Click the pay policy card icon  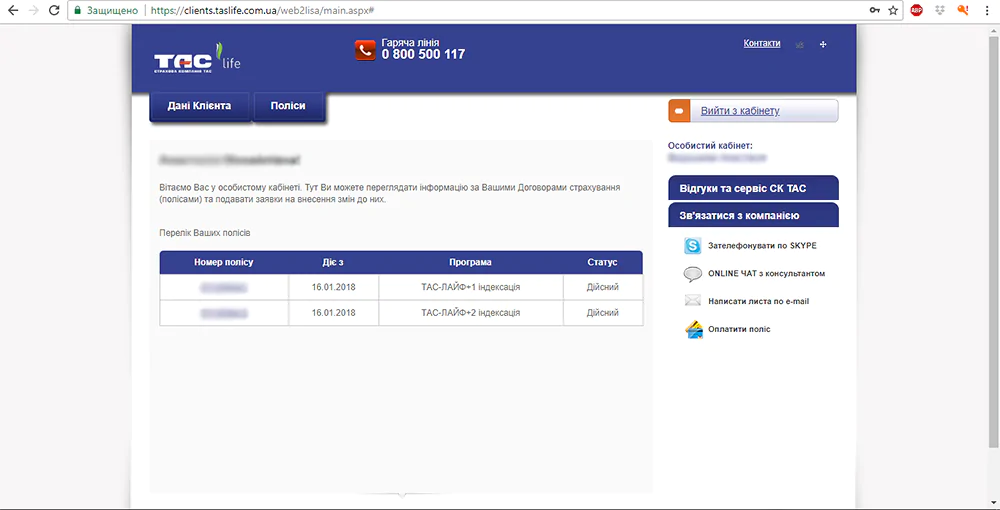693,329
